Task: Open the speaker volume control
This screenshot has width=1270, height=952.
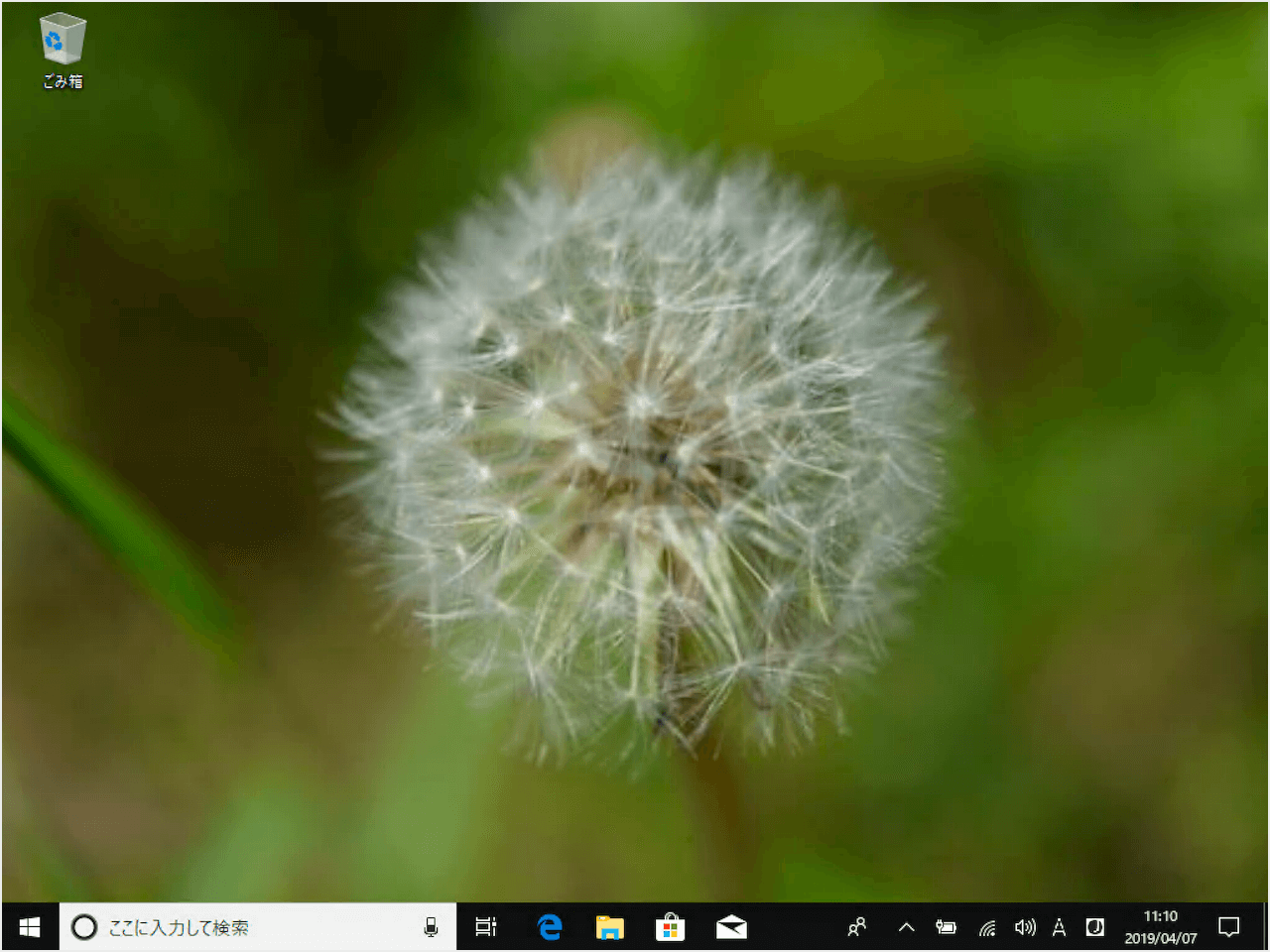Action: (x=1024, y=927)
